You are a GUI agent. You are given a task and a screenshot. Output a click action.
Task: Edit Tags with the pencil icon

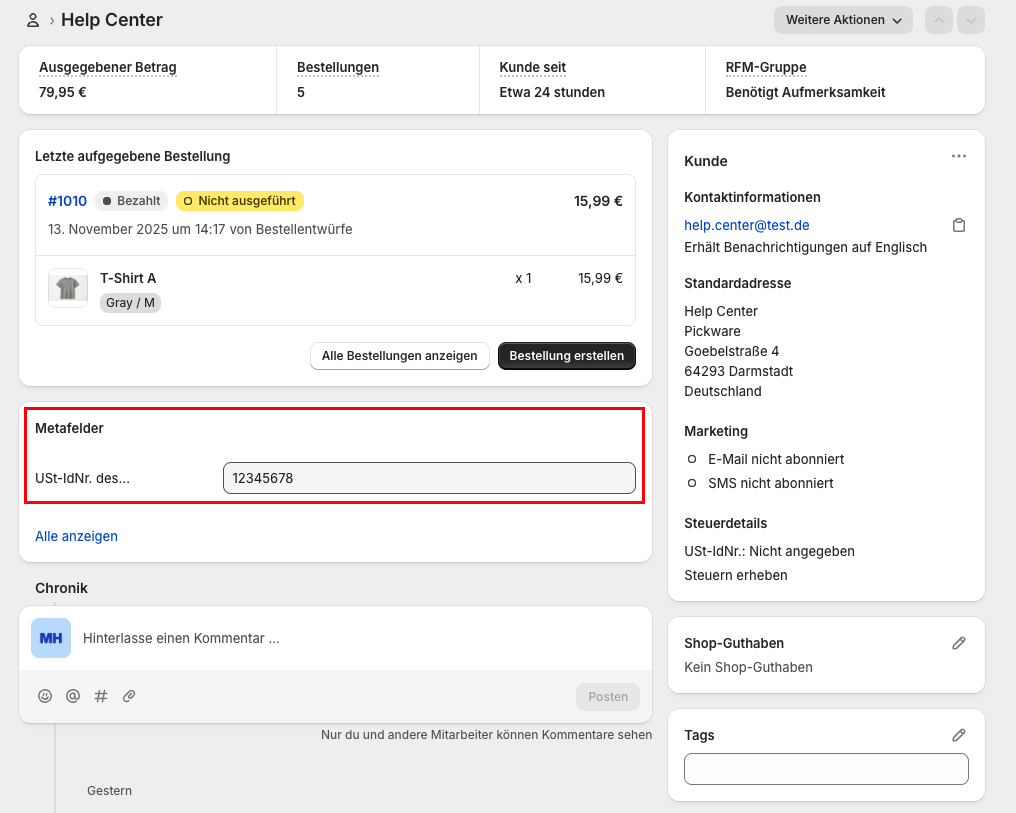[958, 735]
